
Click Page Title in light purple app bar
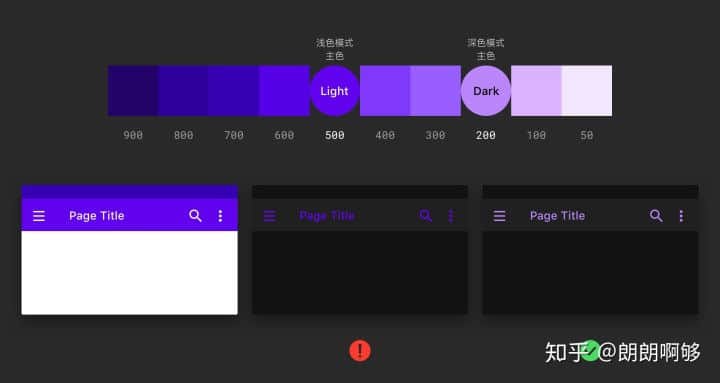(97, 216)
